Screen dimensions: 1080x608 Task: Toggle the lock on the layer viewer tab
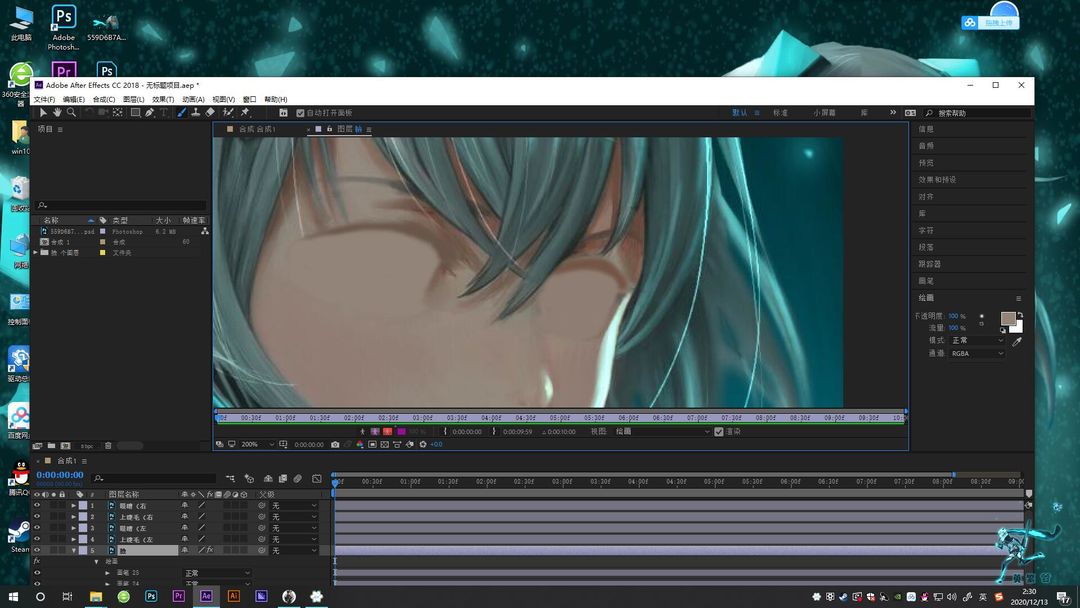point(329,129)
